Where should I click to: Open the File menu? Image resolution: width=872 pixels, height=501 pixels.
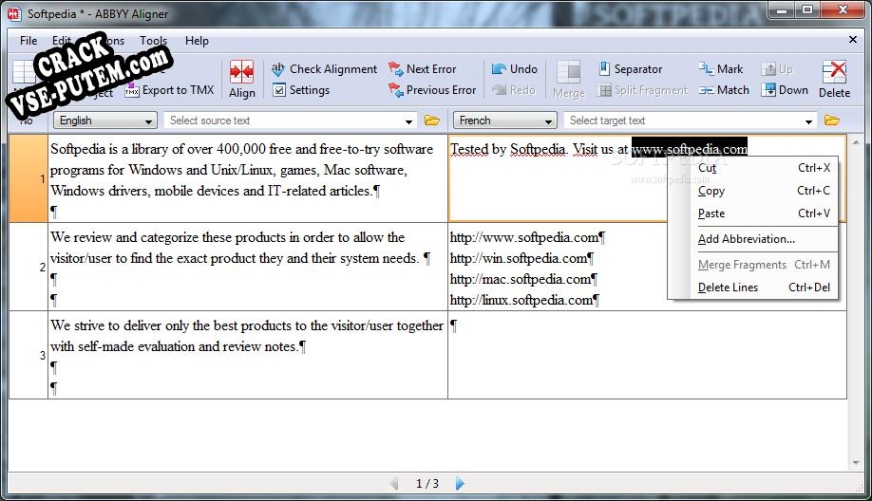pos(28,41)
